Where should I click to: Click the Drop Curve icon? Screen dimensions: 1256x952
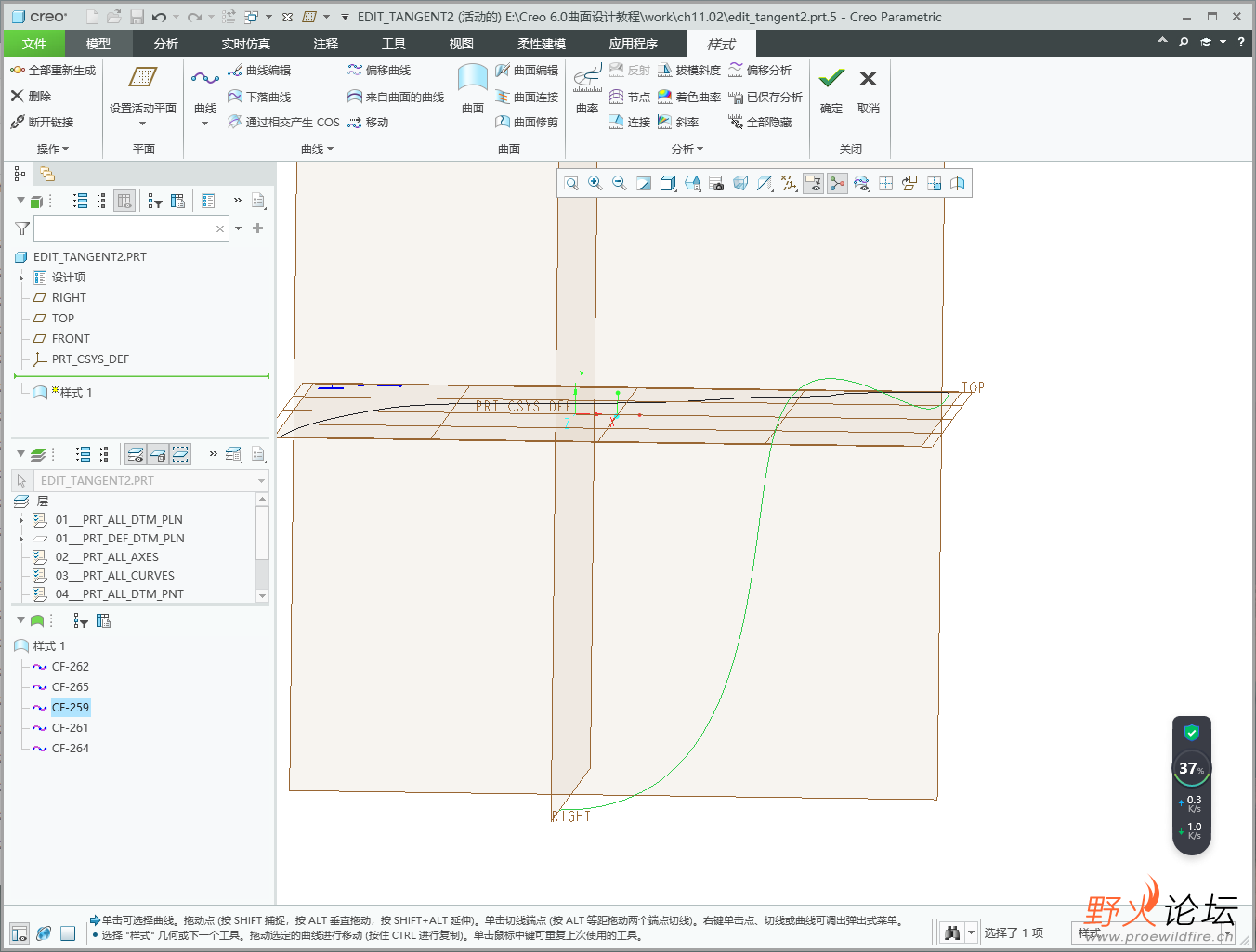(x=235, y=97)
